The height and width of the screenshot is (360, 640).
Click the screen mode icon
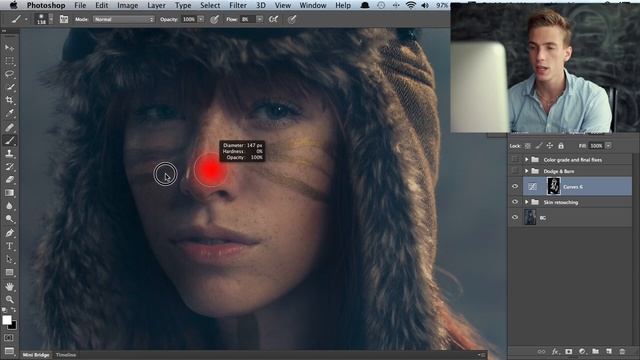9,351
